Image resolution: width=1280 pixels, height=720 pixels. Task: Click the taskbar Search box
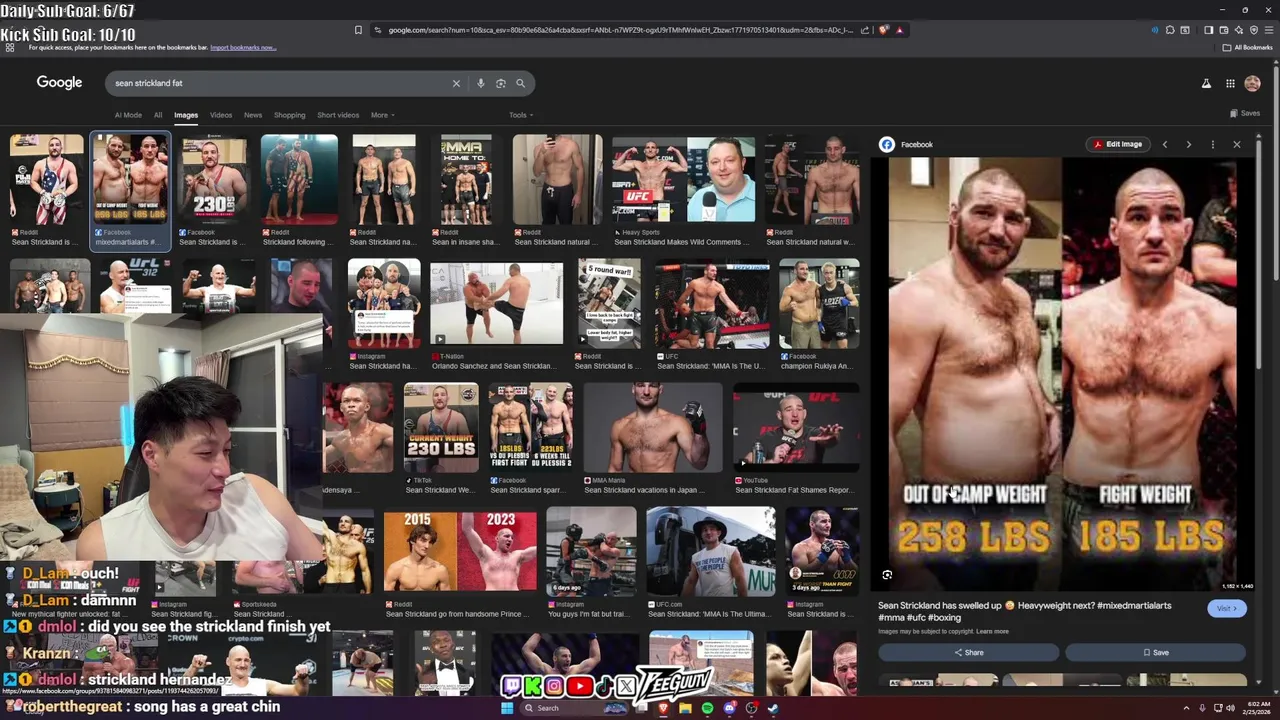[574, 708]
